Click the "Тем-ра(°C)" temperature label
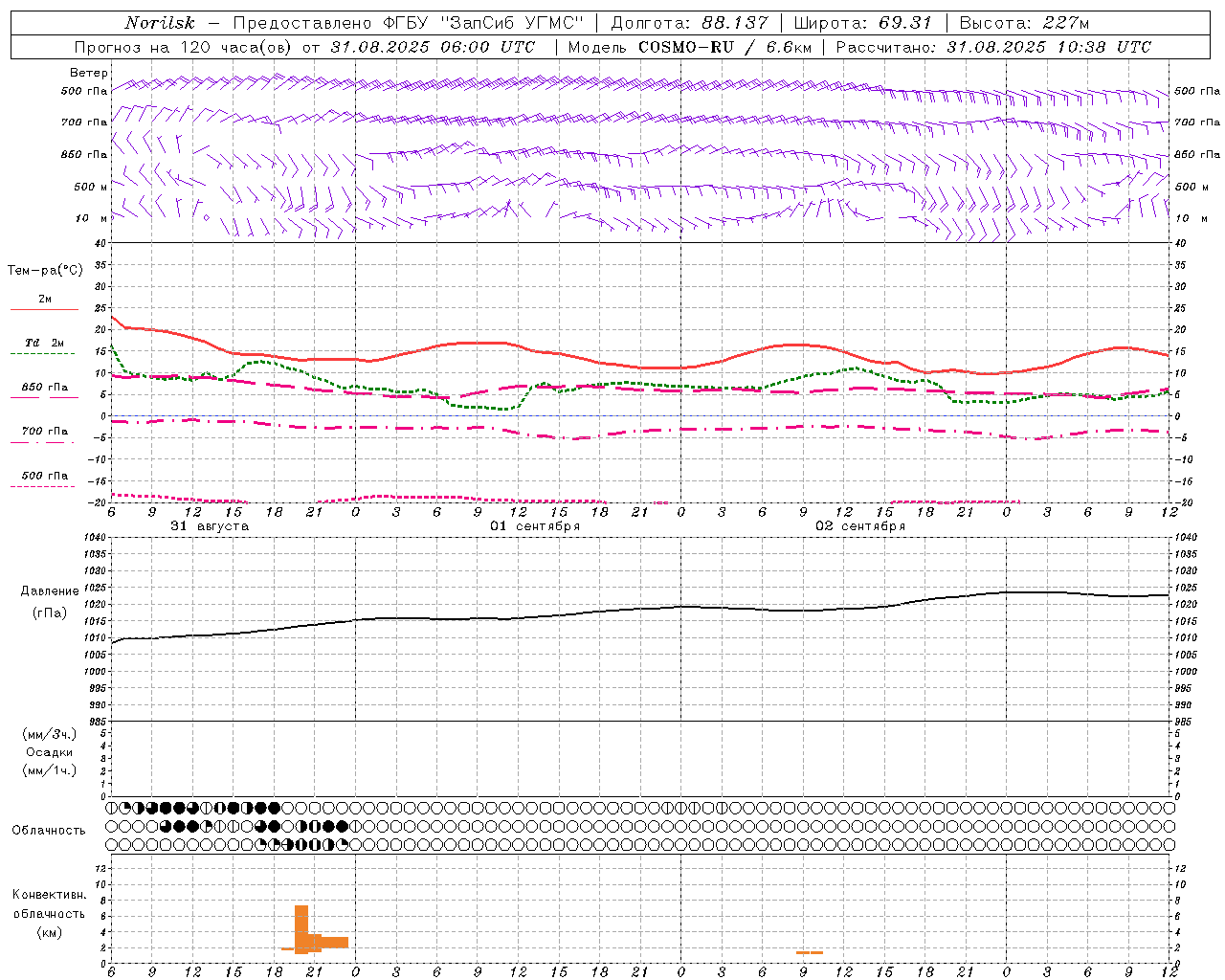The image size is (1225, 980). tap(45, 271)
